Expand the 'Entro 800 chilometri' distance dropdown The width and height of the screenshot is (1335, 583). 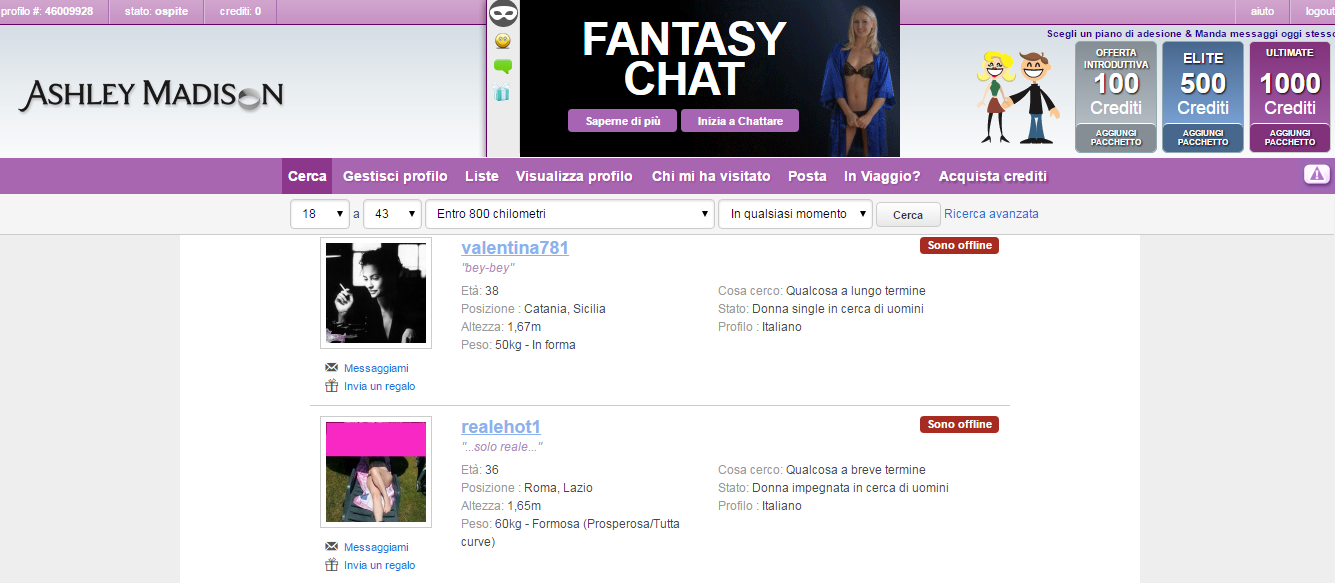coord(569,214)
